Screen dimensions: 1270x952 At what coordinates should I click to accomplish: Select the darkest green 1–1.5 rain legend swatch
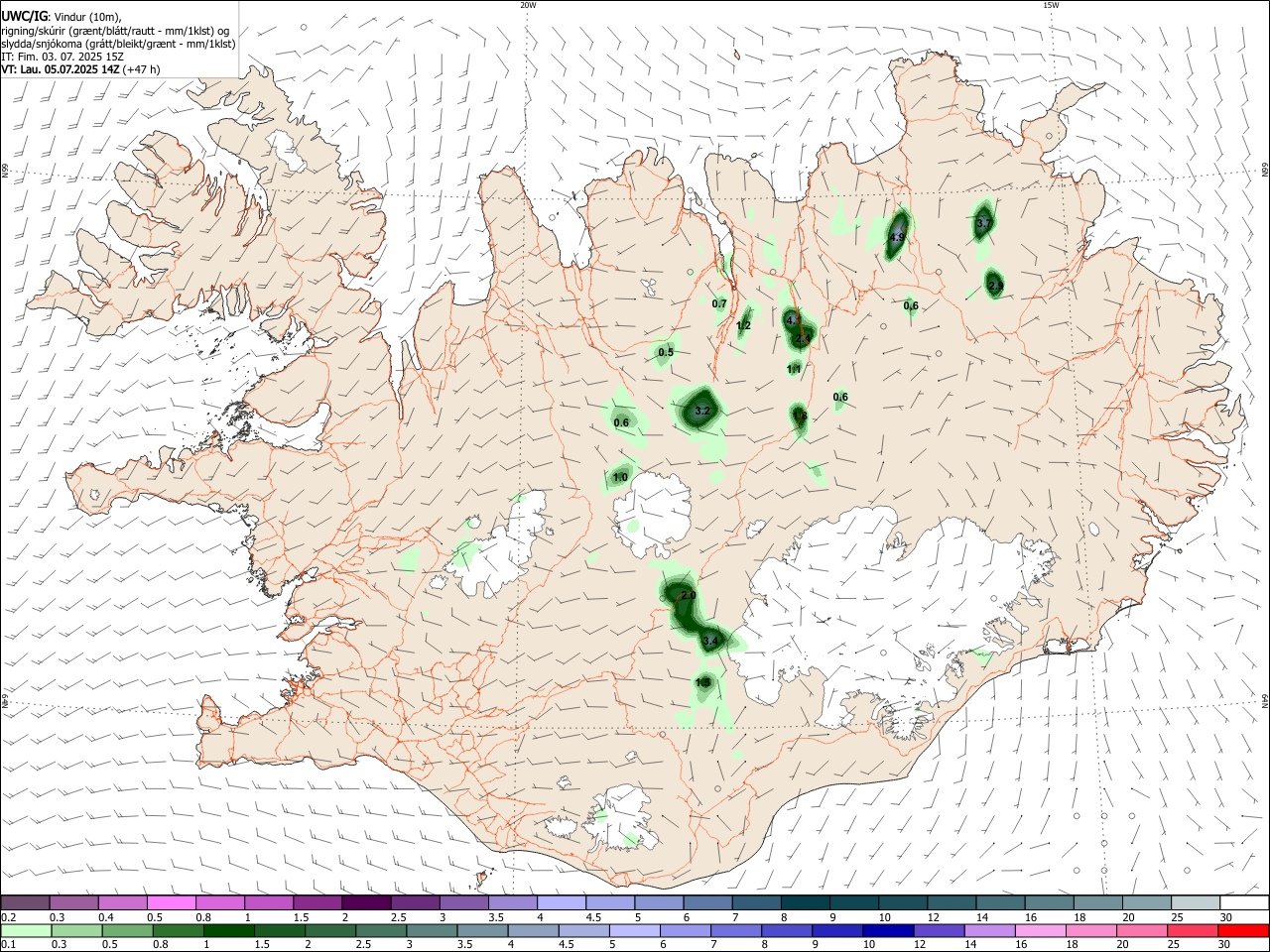tap(229, 931)
